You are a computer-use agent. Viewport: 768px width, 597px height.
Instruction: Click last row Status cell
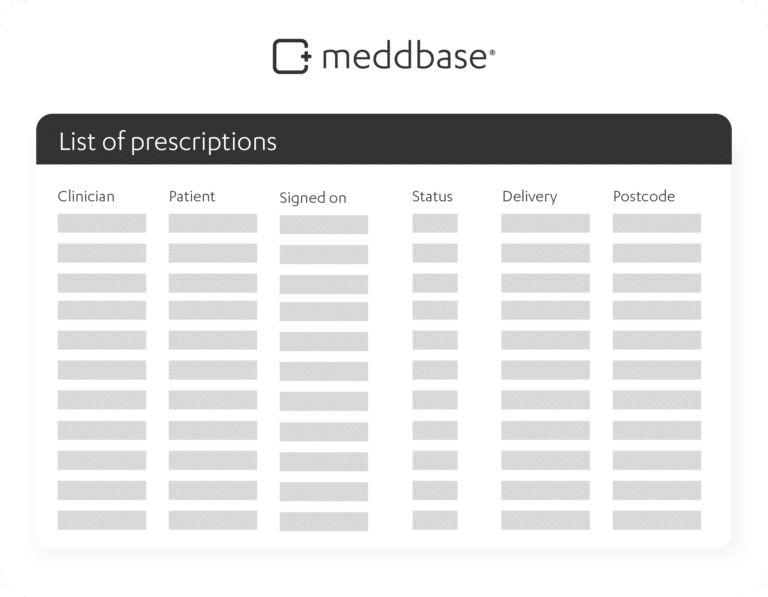click(x=435, y=520)
